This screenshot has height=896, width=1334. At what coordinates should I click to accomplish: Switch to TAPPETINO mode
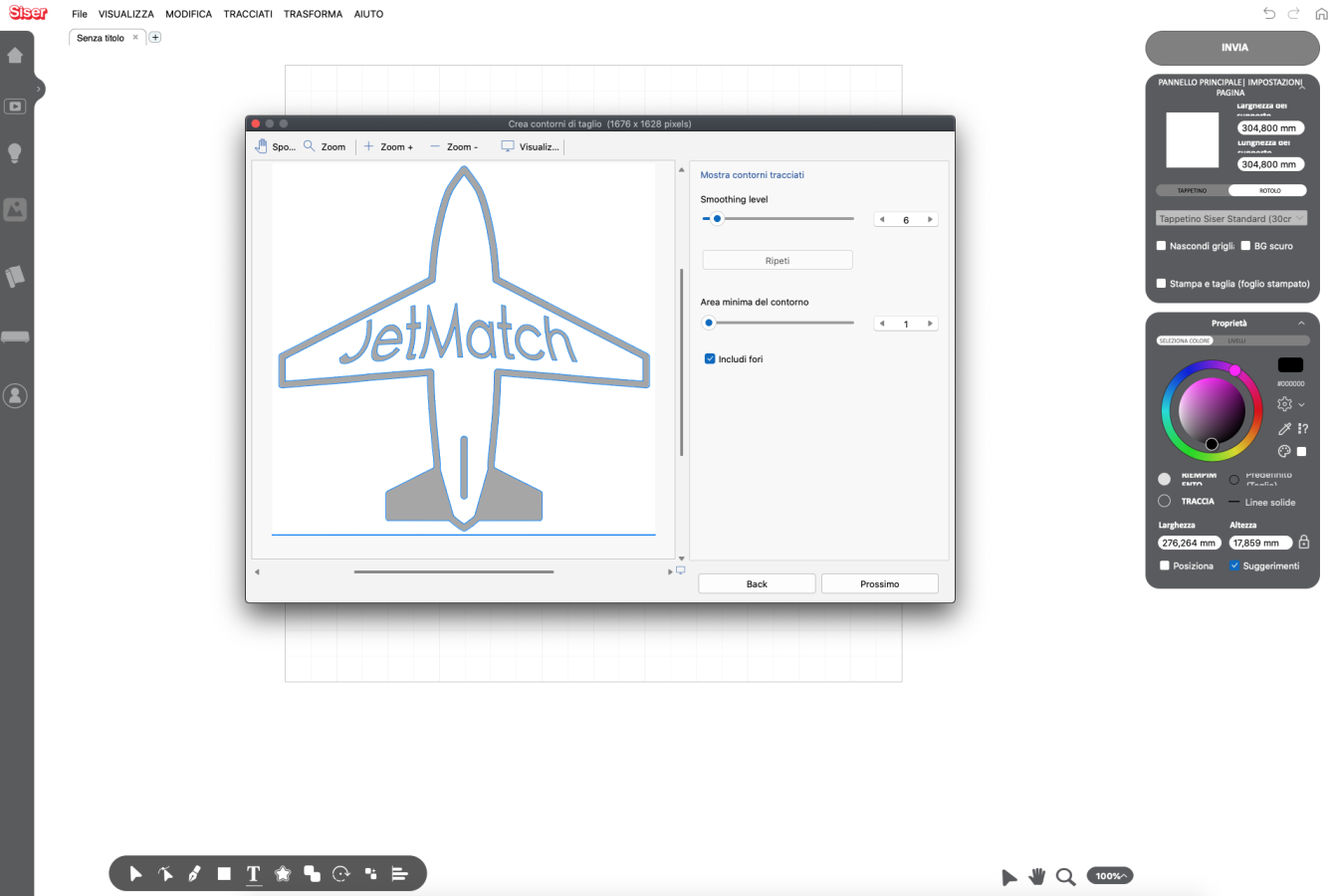pos(1192,190)
